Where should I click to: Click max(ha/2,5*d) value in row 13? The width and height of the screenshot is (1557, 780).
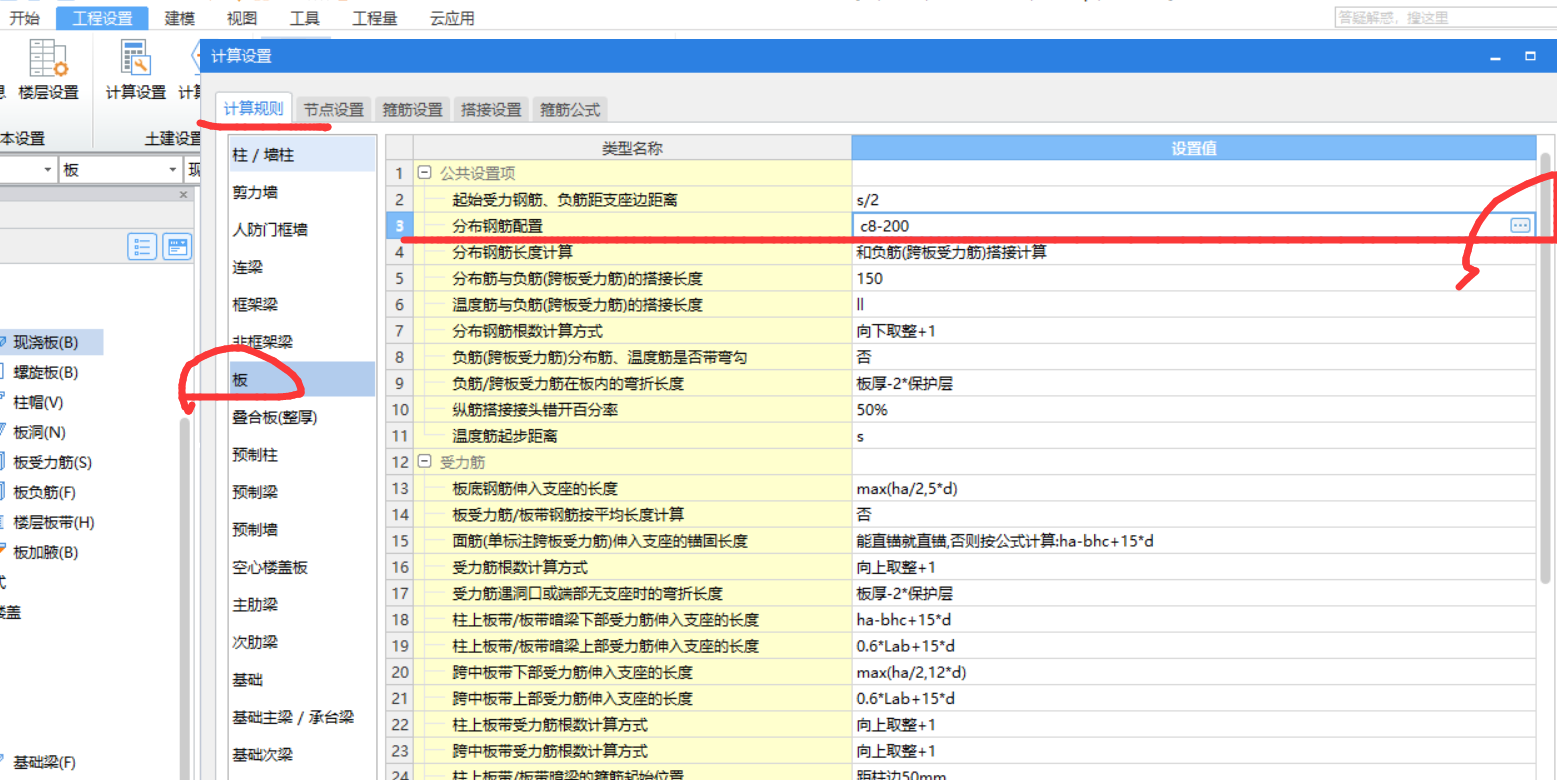click(x=907, y=488)
